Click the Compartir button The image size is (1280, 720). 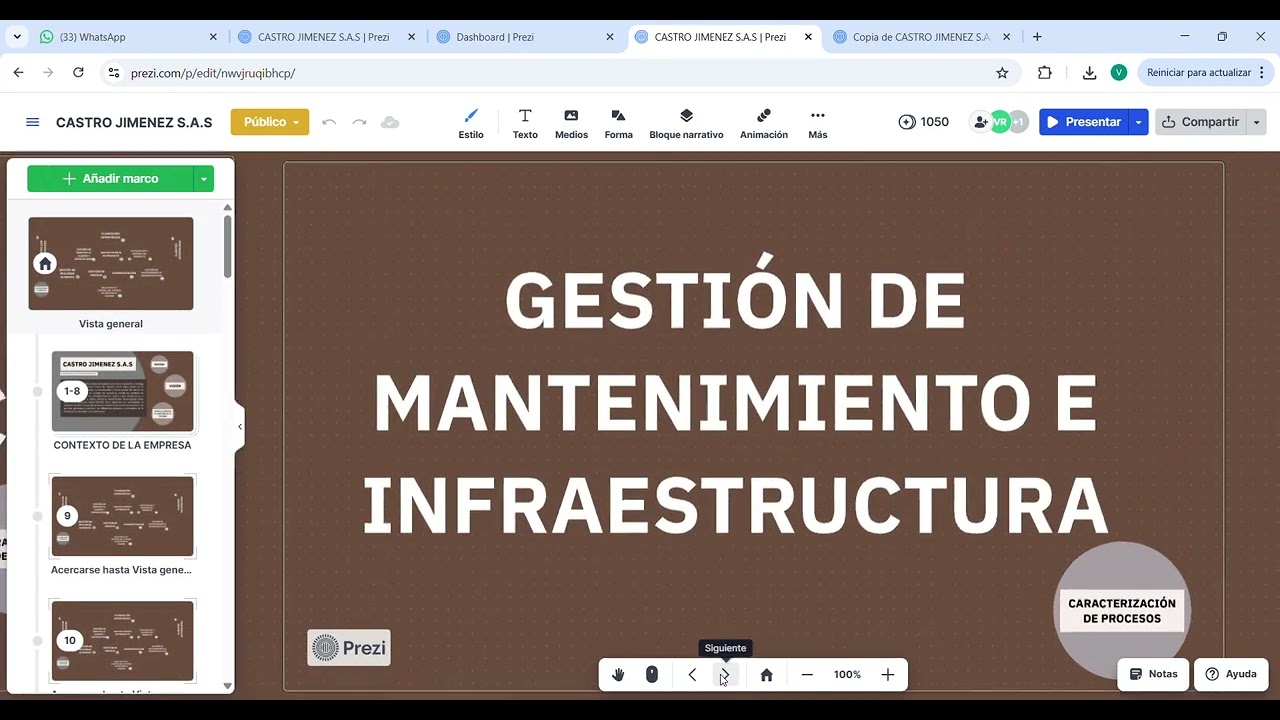tap(1200, 122)
